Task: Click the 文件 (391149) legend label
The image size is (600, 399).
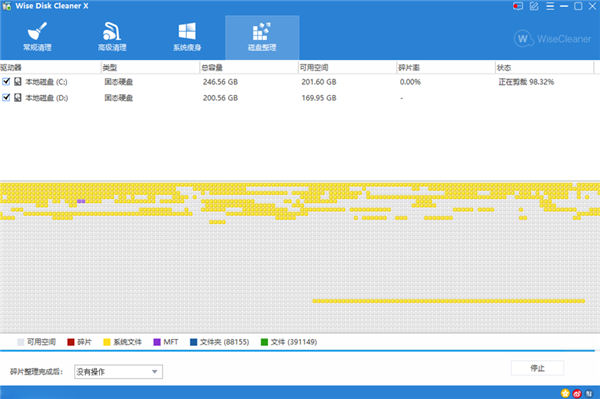Action: pyautogui.click(x=294, y=342)
